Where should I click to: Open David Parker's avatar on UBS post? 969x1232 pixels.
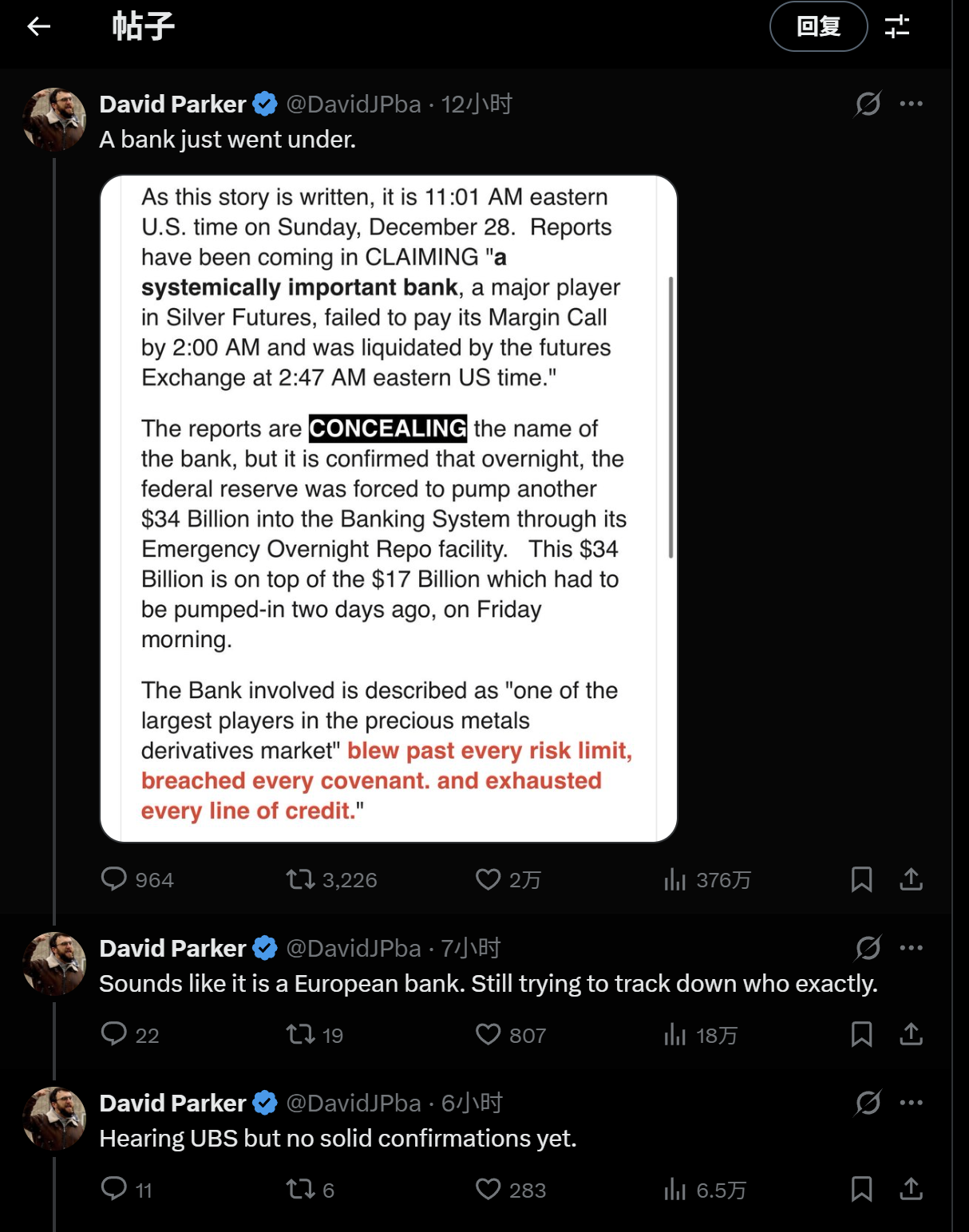(x=54, y=1119)
